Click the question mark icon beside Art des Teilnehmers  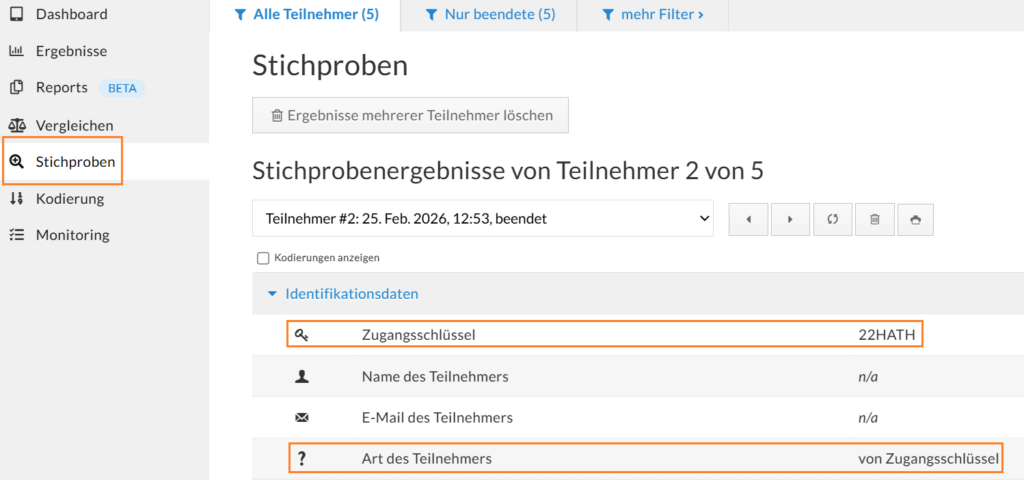(302, 458)
